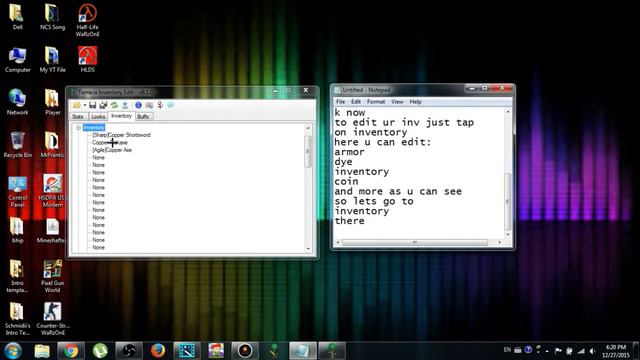The width and height of the screenshot is (640, 360).
Task: Select the HLDS desktop shortcut
Action: pyautogui.click(x=87, y=60)
